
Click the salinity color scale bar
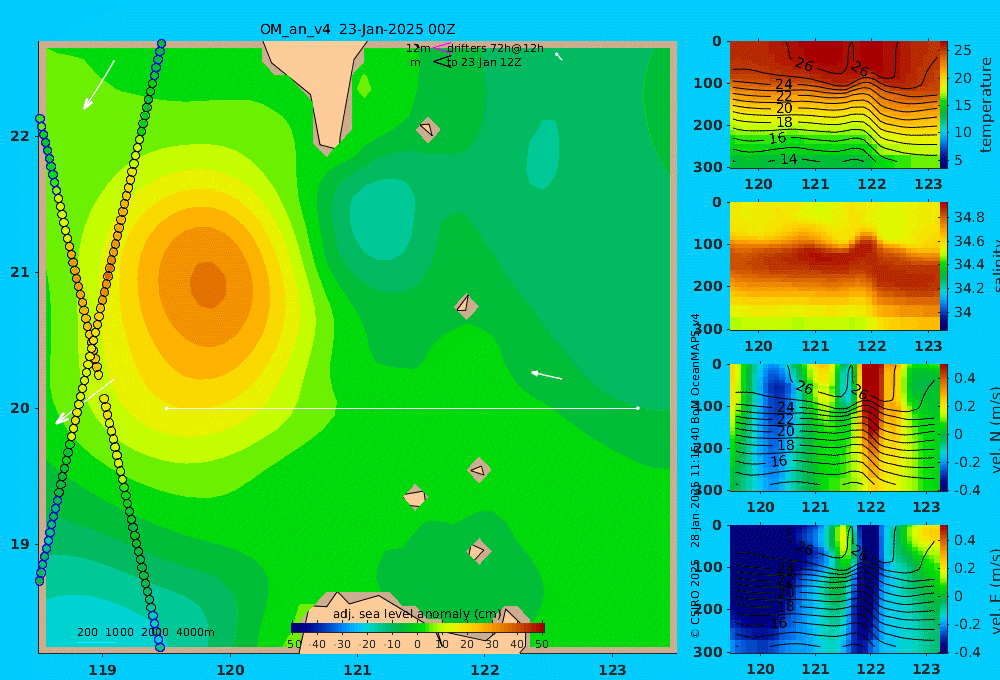(944, 266)
